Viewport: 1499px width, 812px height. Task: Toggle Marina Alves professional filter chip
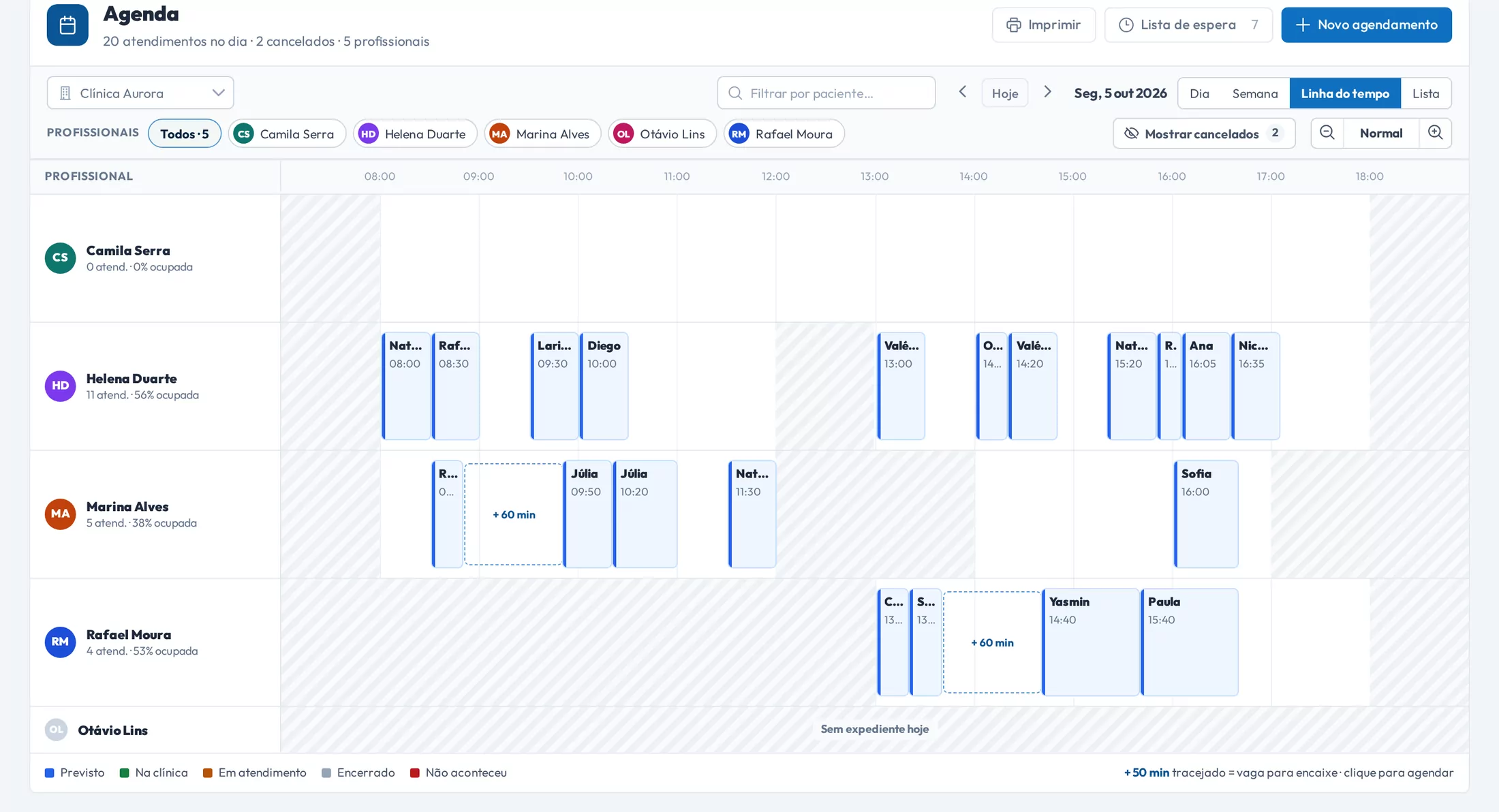(542, 134)
